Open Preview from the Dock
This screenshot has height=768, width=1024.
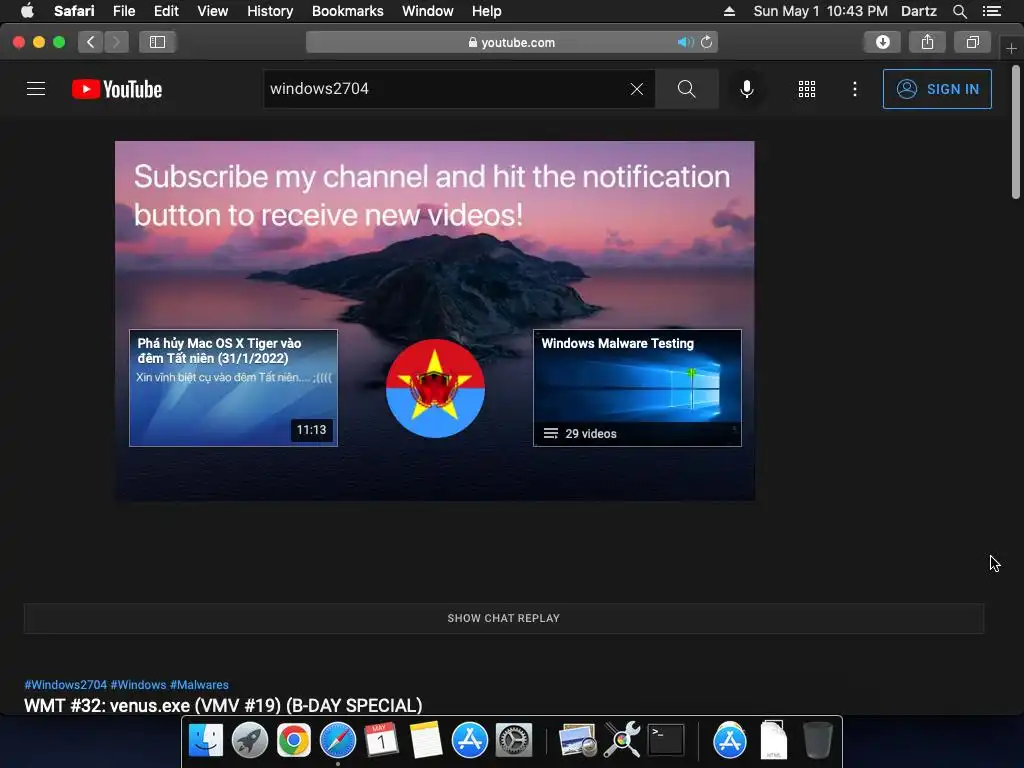coord(577,741)
